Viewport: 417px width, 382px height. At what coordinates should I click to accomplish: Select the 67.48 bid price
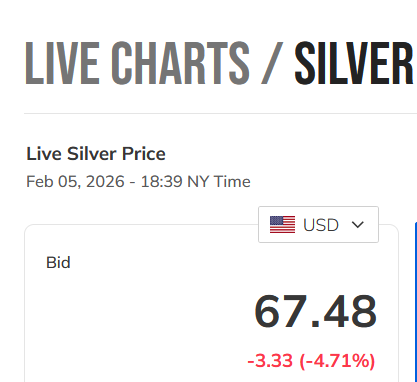tap(315, 311)
